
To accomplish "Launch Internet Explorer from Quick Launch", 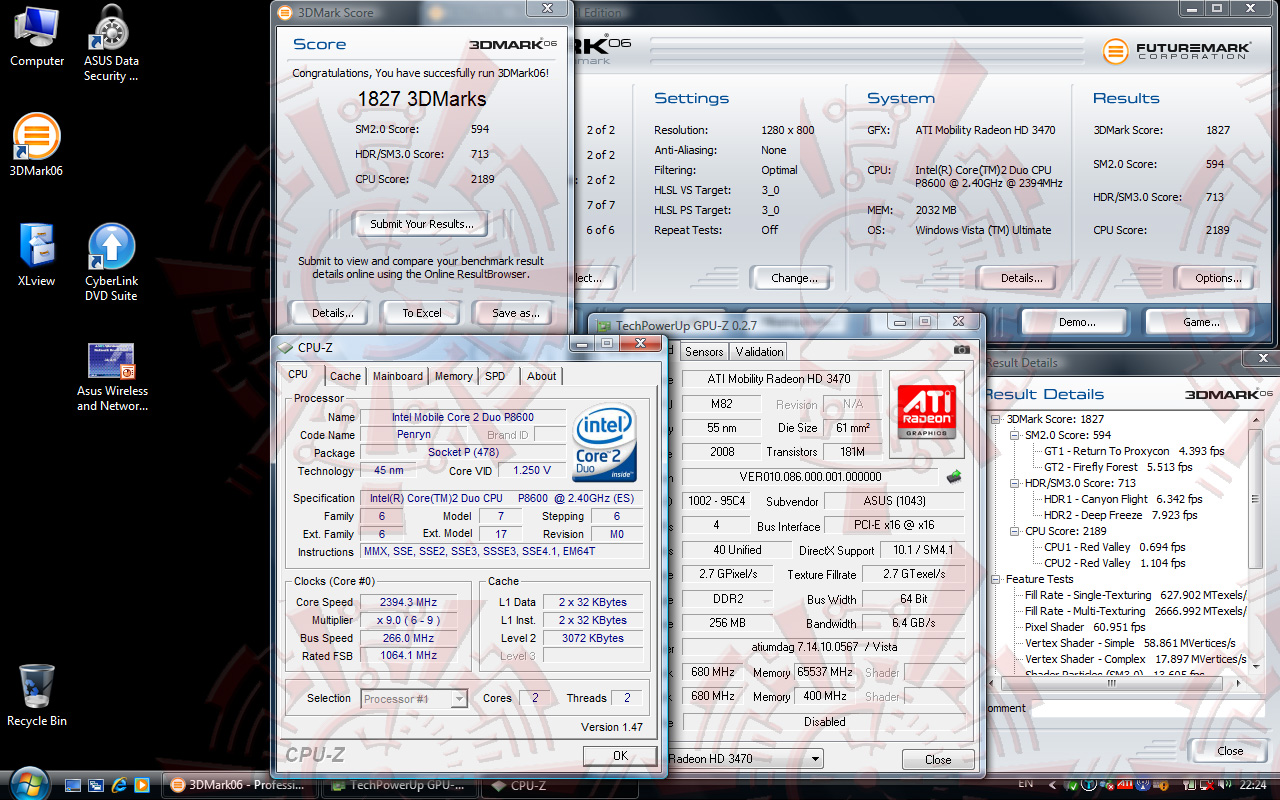I will (119, 785).
